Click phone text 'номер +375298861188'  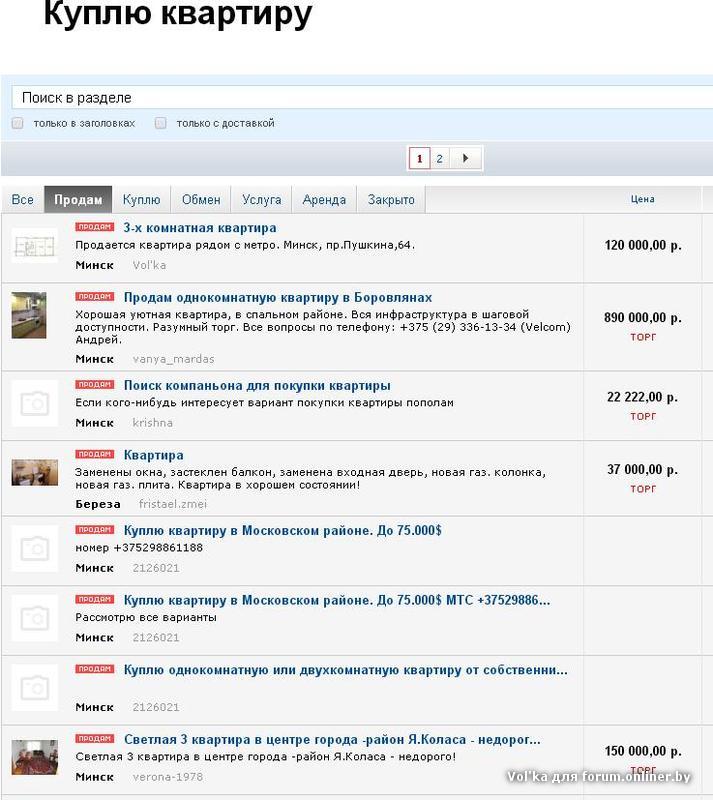pos(139,547)
